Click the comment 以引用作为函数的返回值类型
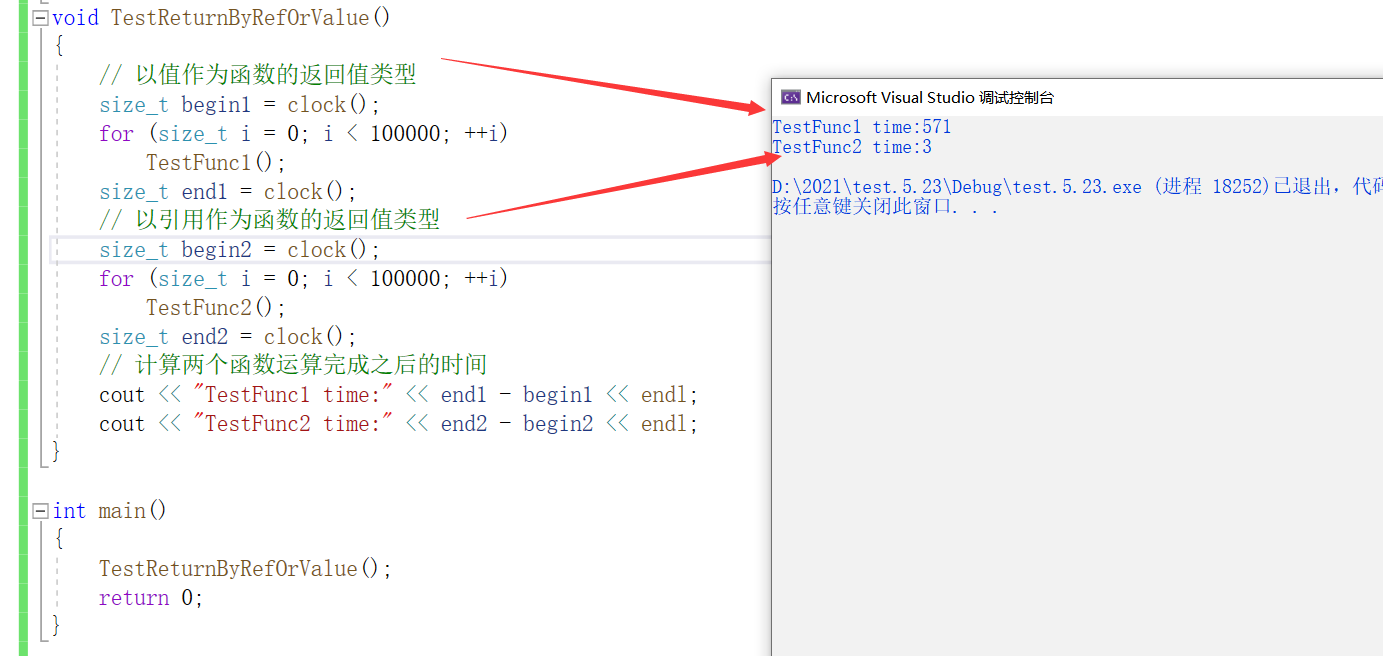 click(269, 220)
